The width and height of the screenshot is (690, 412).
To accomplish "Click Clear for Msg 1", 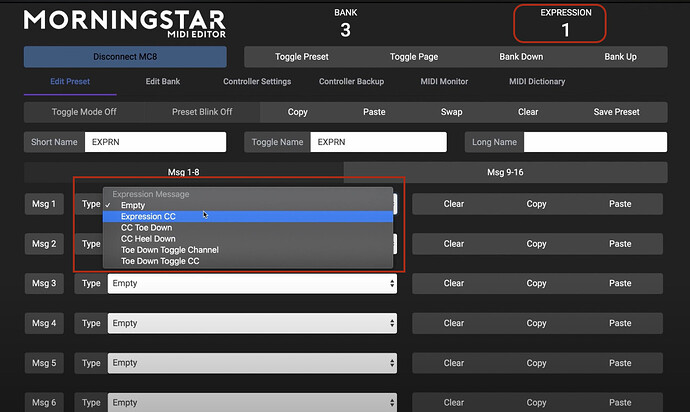I will coord(454,204).
